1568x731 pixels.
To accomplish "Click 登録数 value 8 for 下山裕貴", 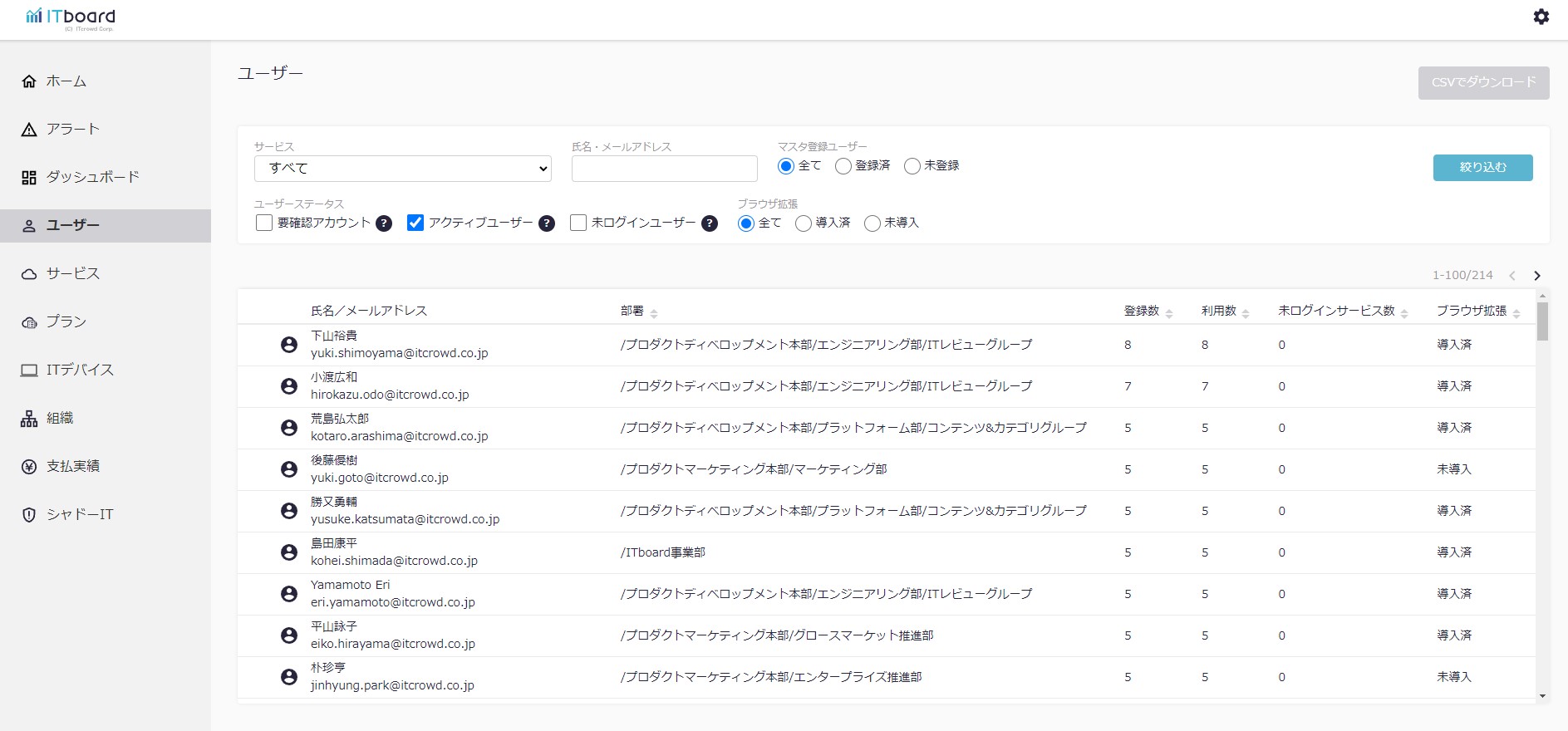I will [x=1128, y=345].
